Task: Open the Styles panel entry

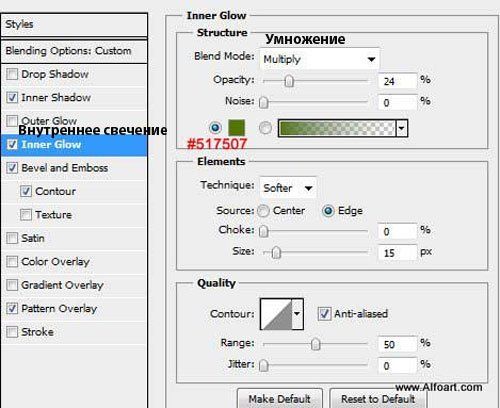Action: pos(74,25)
